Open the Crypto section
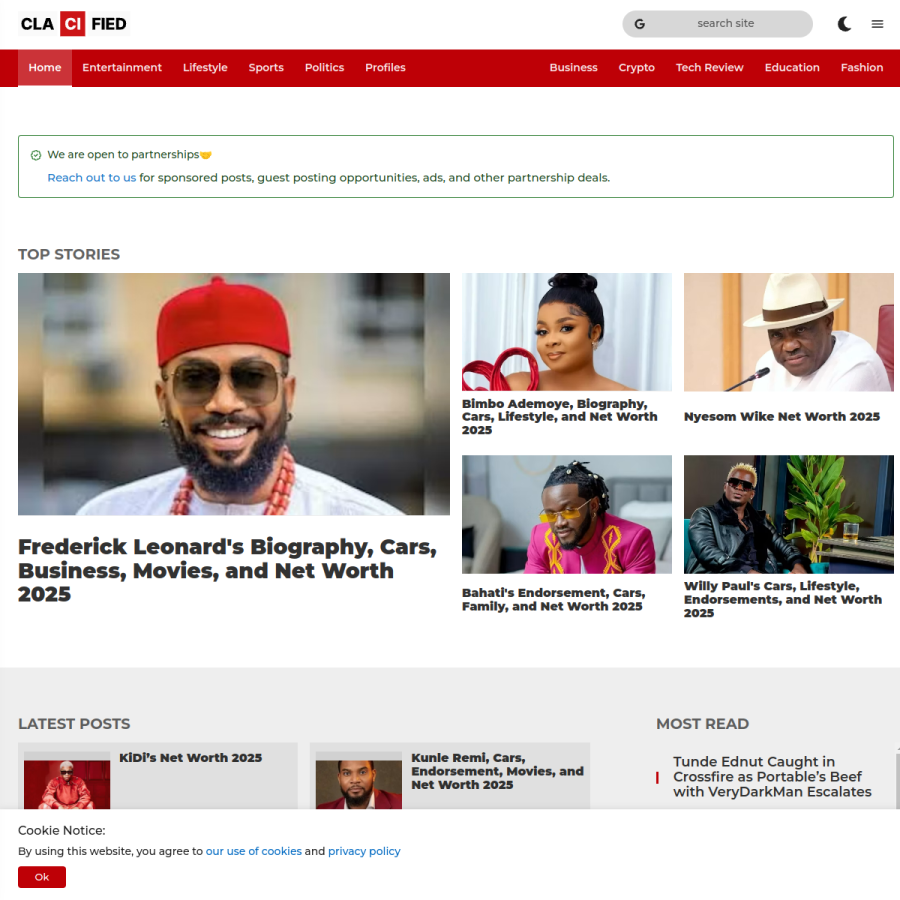Image resolution: width=900 pixels, height=900 pixels. 637,68
